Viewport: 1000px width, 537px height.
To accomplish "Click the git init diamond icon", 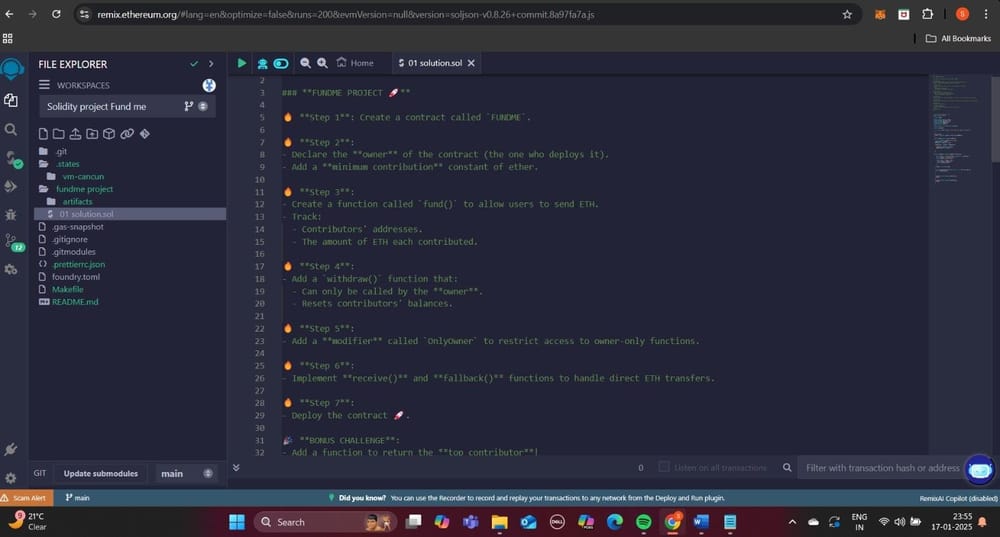I will click(x=145, y=134).
